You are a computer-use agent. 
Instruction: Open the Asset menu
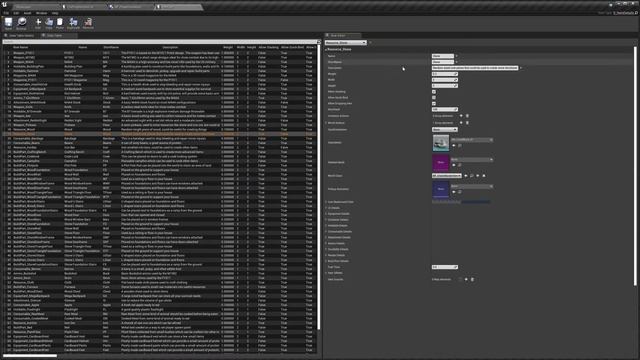pos(27,13)
